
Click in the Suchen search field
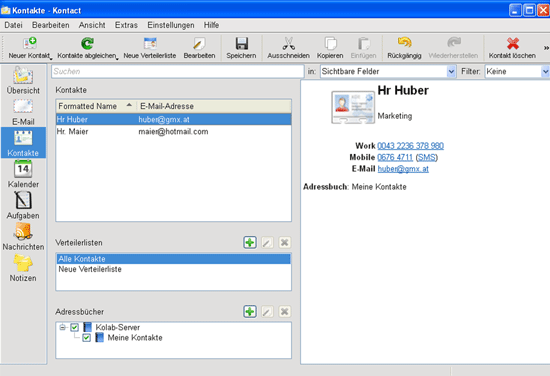(x=177, y=72)
